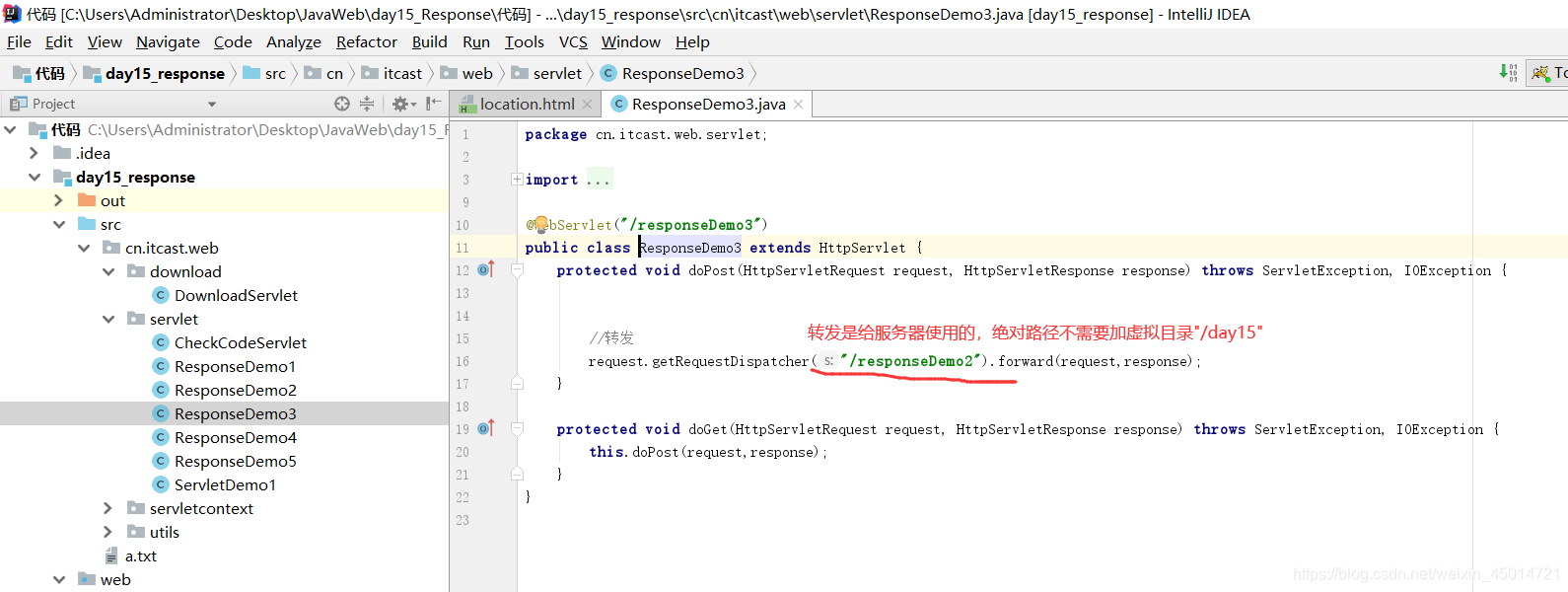Collapse the root 代码 project node
This screenshot has width=1568, height=592.
(10, 129)
